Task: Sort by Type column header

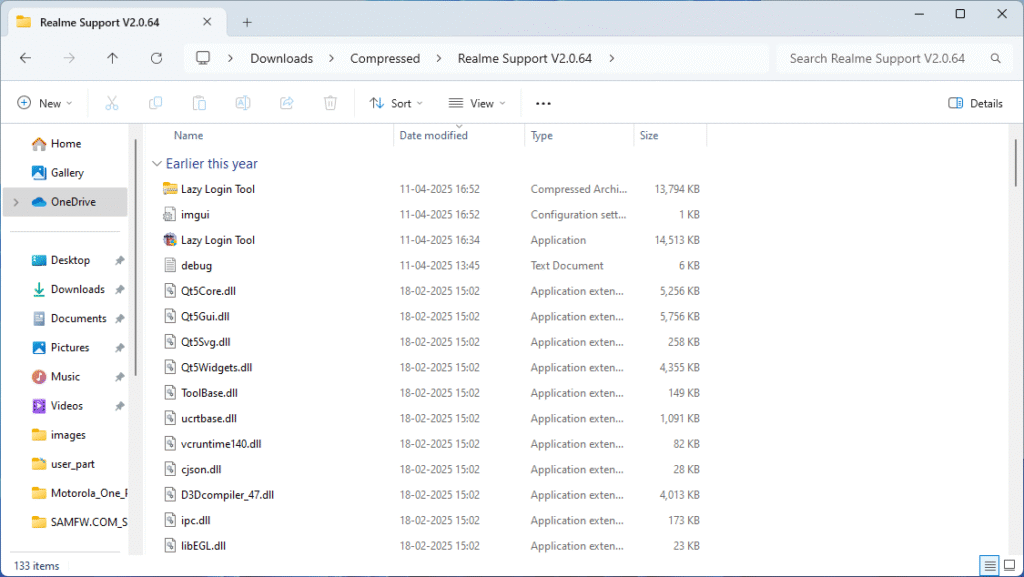Action: 541,136
